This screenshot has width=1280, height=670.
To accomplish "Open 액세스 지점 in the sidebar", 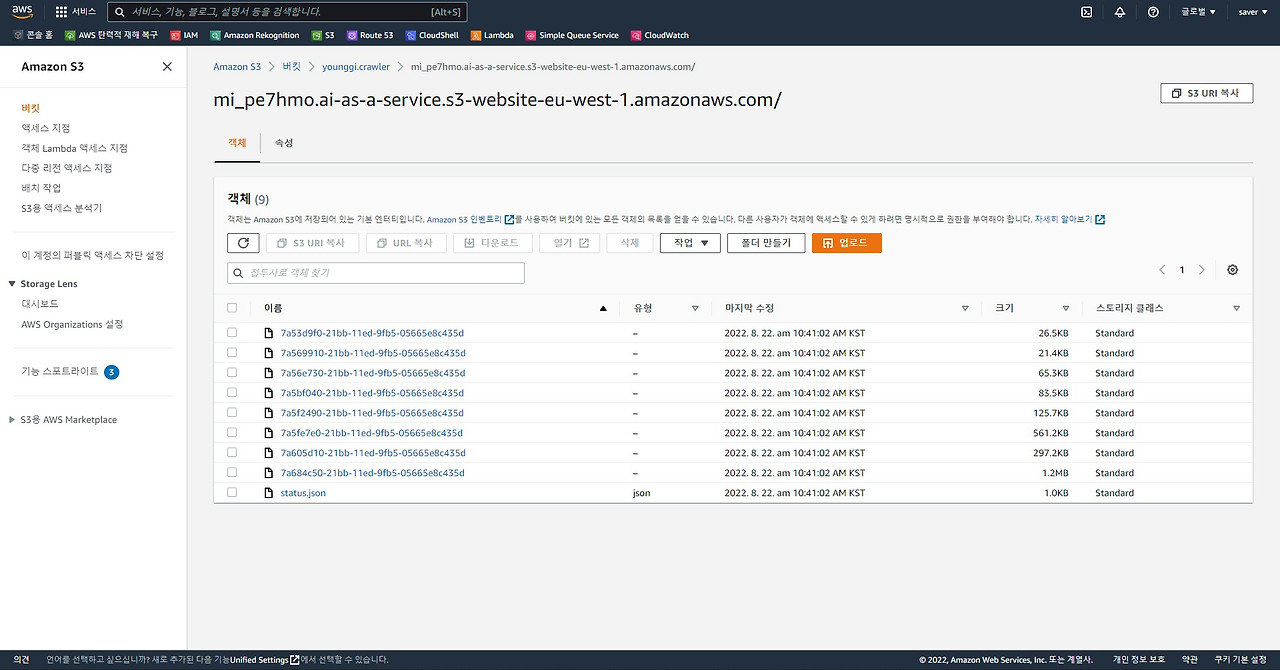I will coord(46,128).
